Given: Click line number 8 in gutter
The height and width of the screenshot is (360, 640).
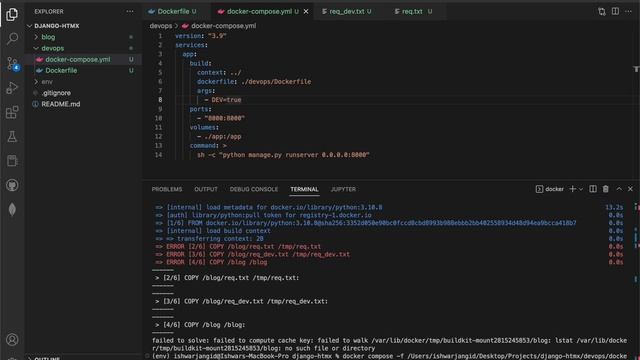Looking at the screenshot, I should pos(160,100).
